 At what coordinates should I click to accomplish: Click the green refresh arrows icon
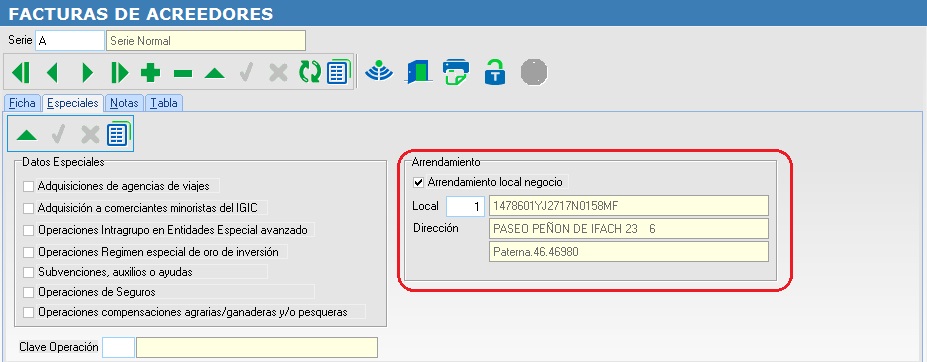coord(309,73)
